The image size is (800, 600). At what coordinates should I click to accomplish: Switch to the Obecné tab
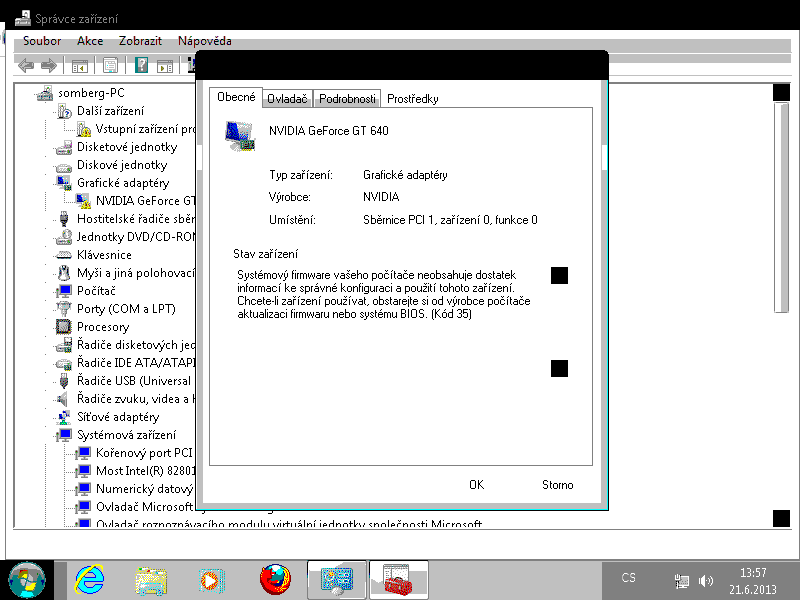[x=236, y=97]
